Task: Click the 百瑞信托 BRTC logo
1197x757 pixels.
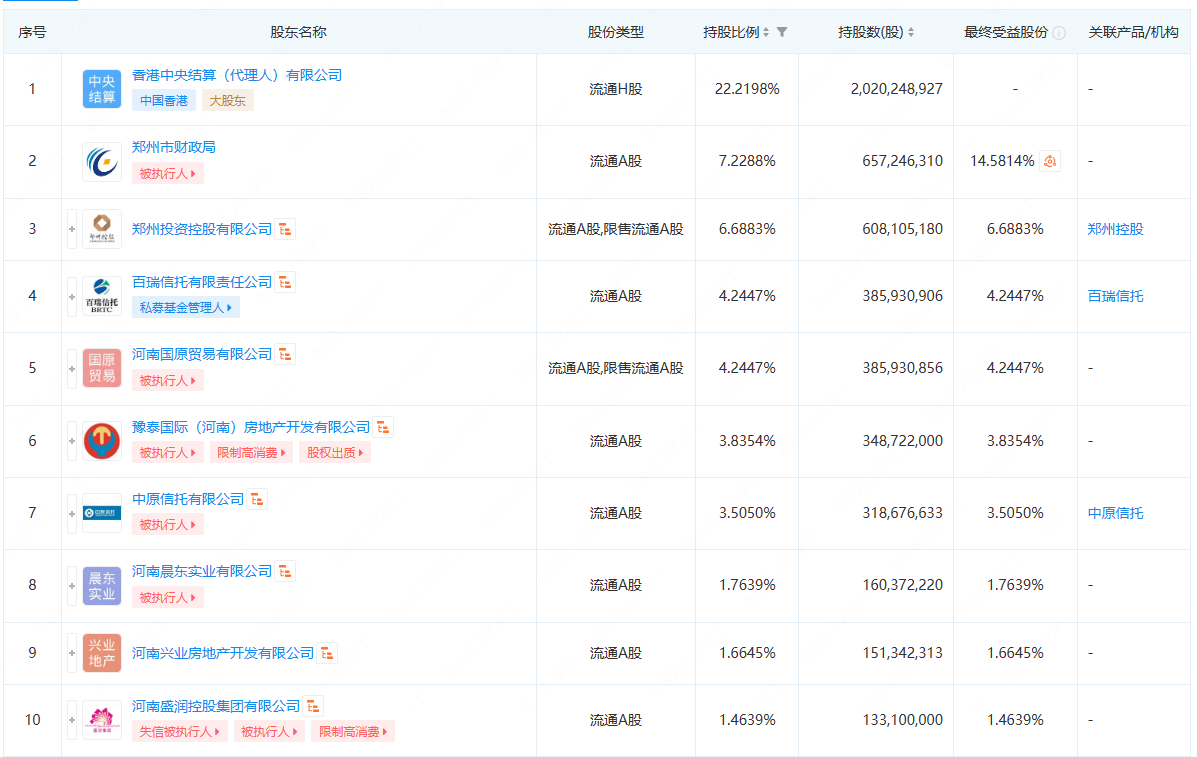Action: point(102,296)
